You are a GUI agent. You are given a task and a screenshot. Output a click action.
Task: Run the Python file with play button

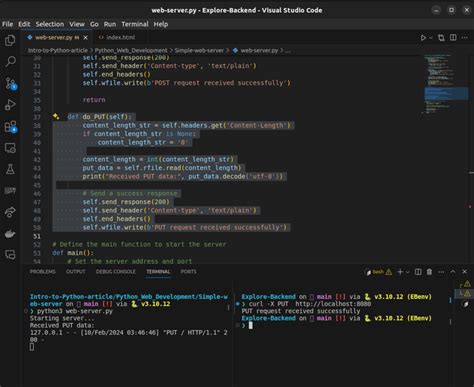click(x=423, y=38)
